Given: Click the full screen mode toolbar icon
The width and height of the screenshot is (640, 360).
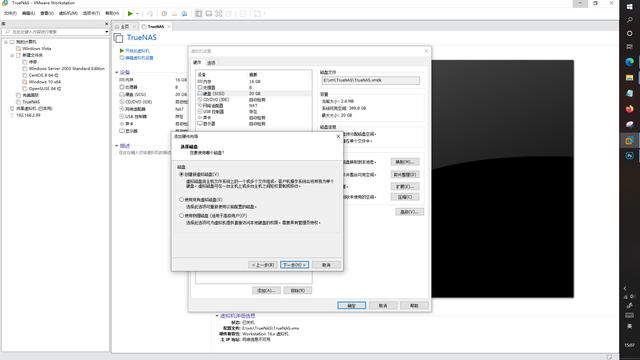Looking at the screenshot, I should pos(219,13).
